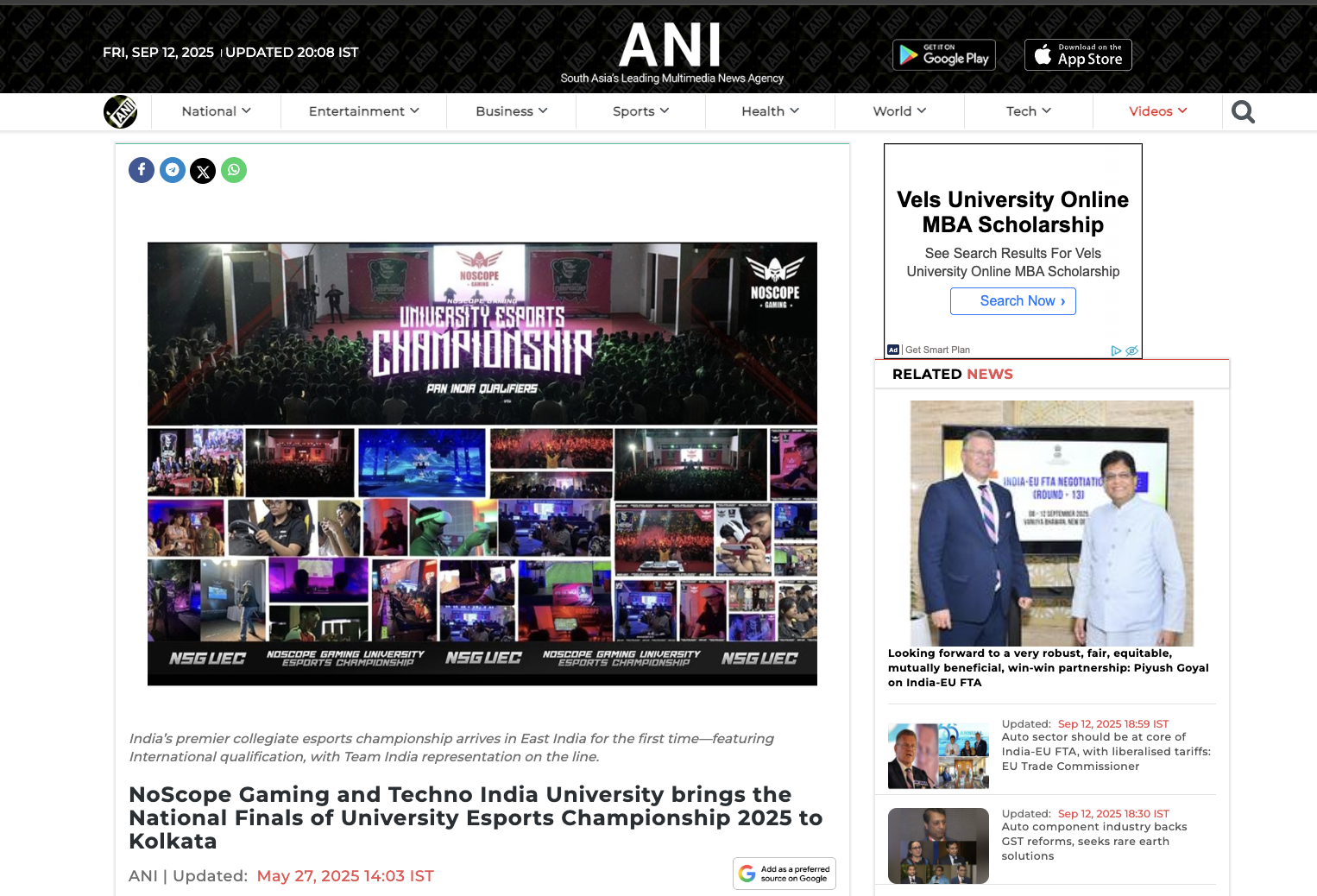Viewport: 1317px width, 896px height.
Task: View the University Esports Championship image
Action: [482, 464]
